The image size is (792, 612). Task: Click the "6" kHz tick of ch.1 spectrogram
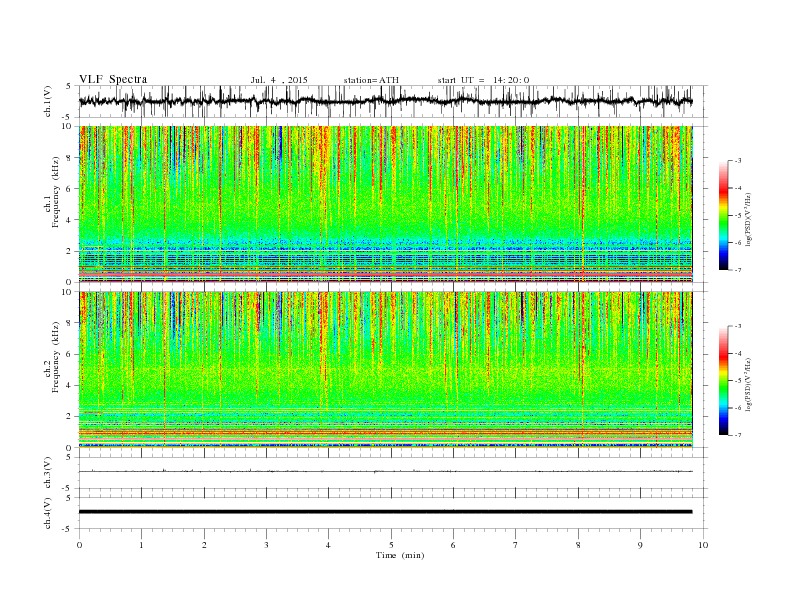tap(69, 189)
